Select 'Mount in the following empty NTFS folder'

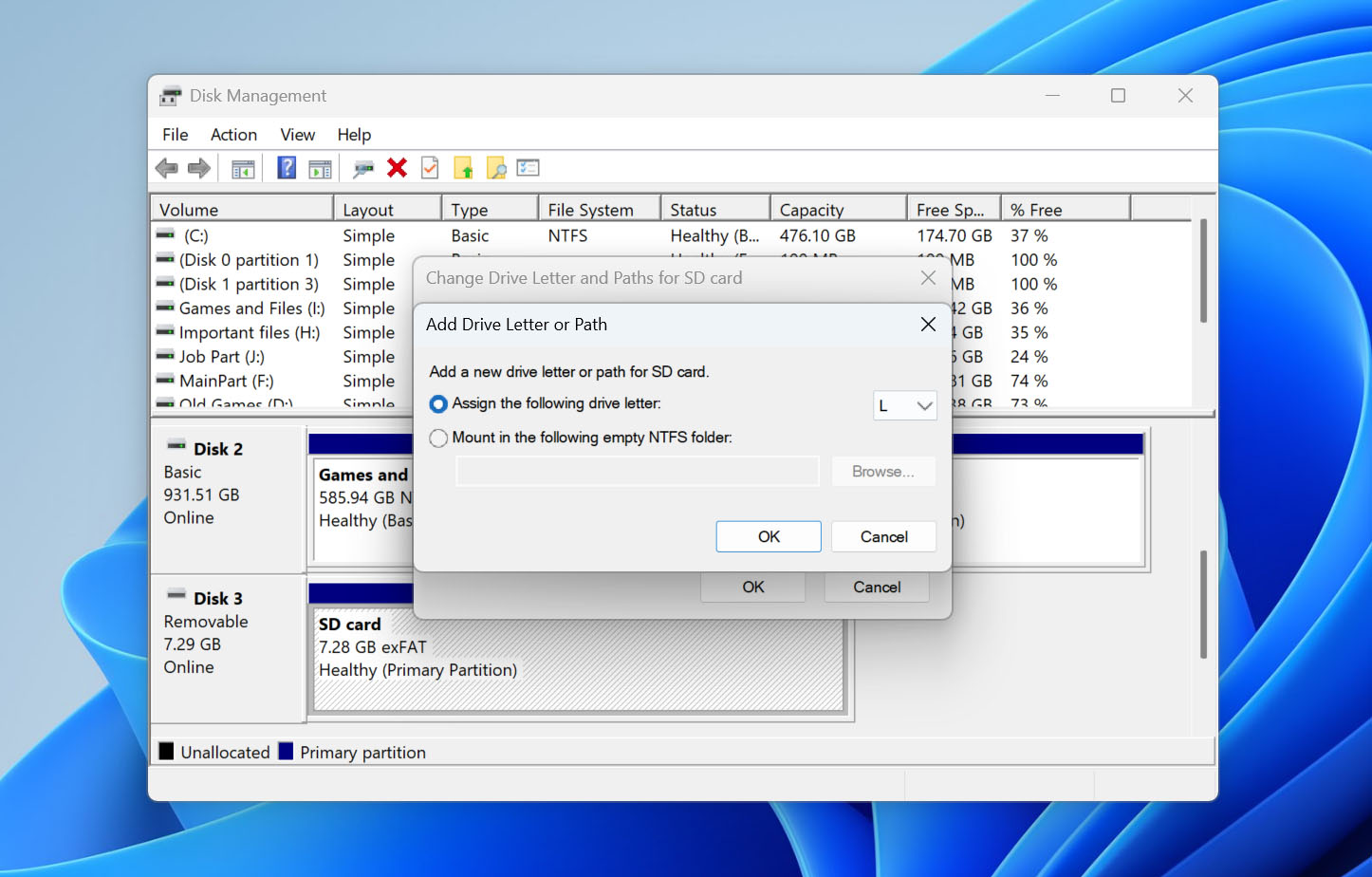tap(438, 438)
